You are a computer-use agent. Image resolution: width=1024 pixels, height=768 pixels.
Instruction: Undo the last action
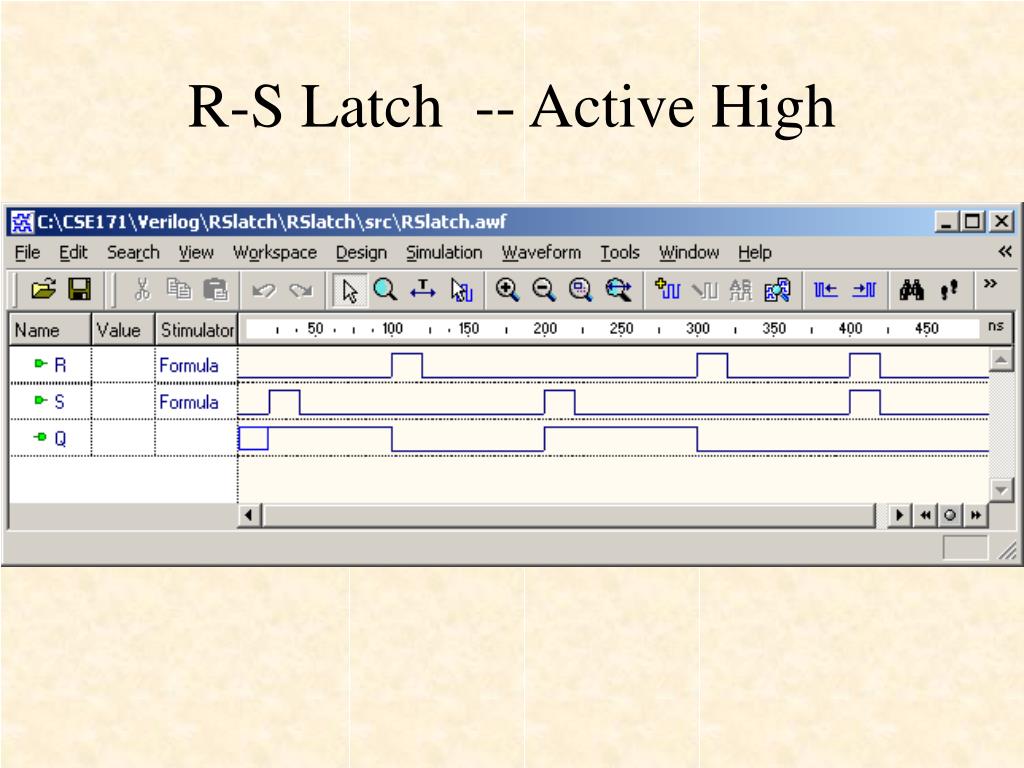tap(264, 289)
